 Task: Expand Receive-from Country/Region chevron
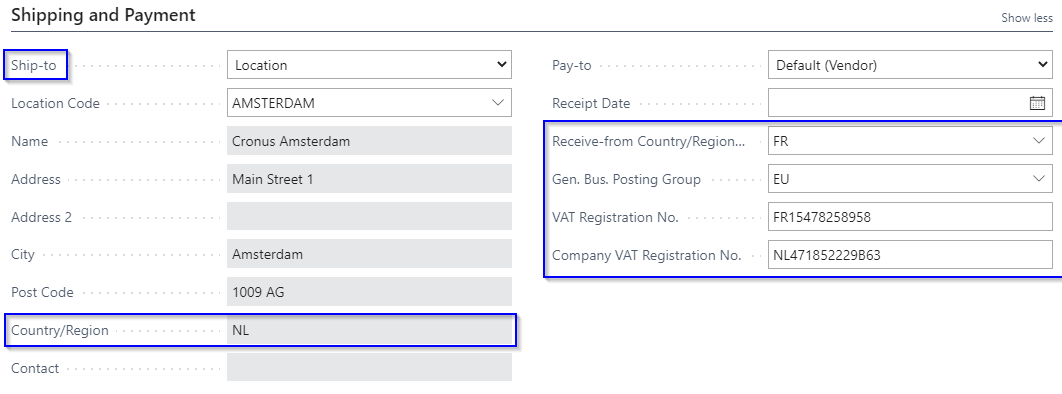(1039, 141)
